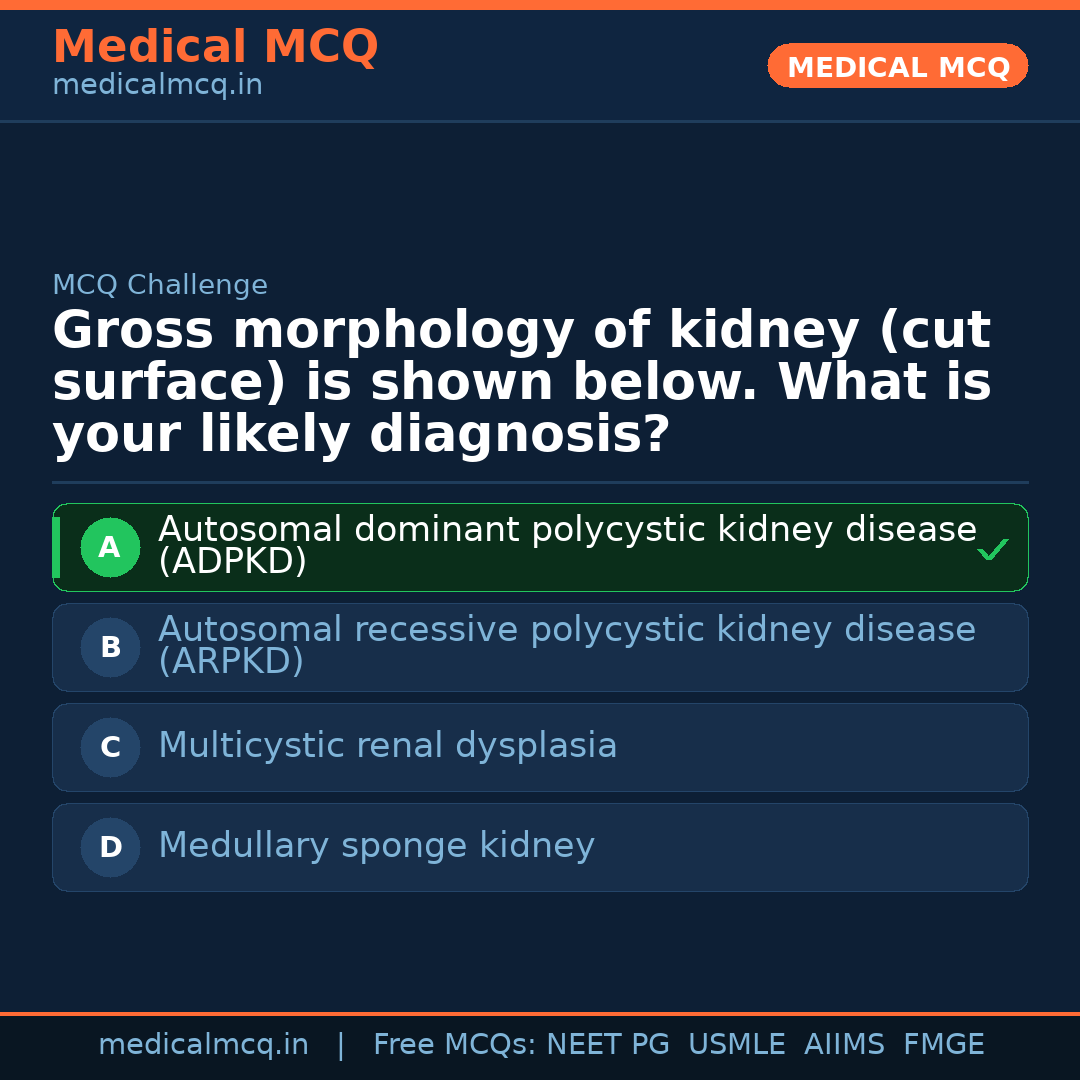1080x1080 pixels.
Task: Click the green checkmark on option A
Action: click(992, 549)
